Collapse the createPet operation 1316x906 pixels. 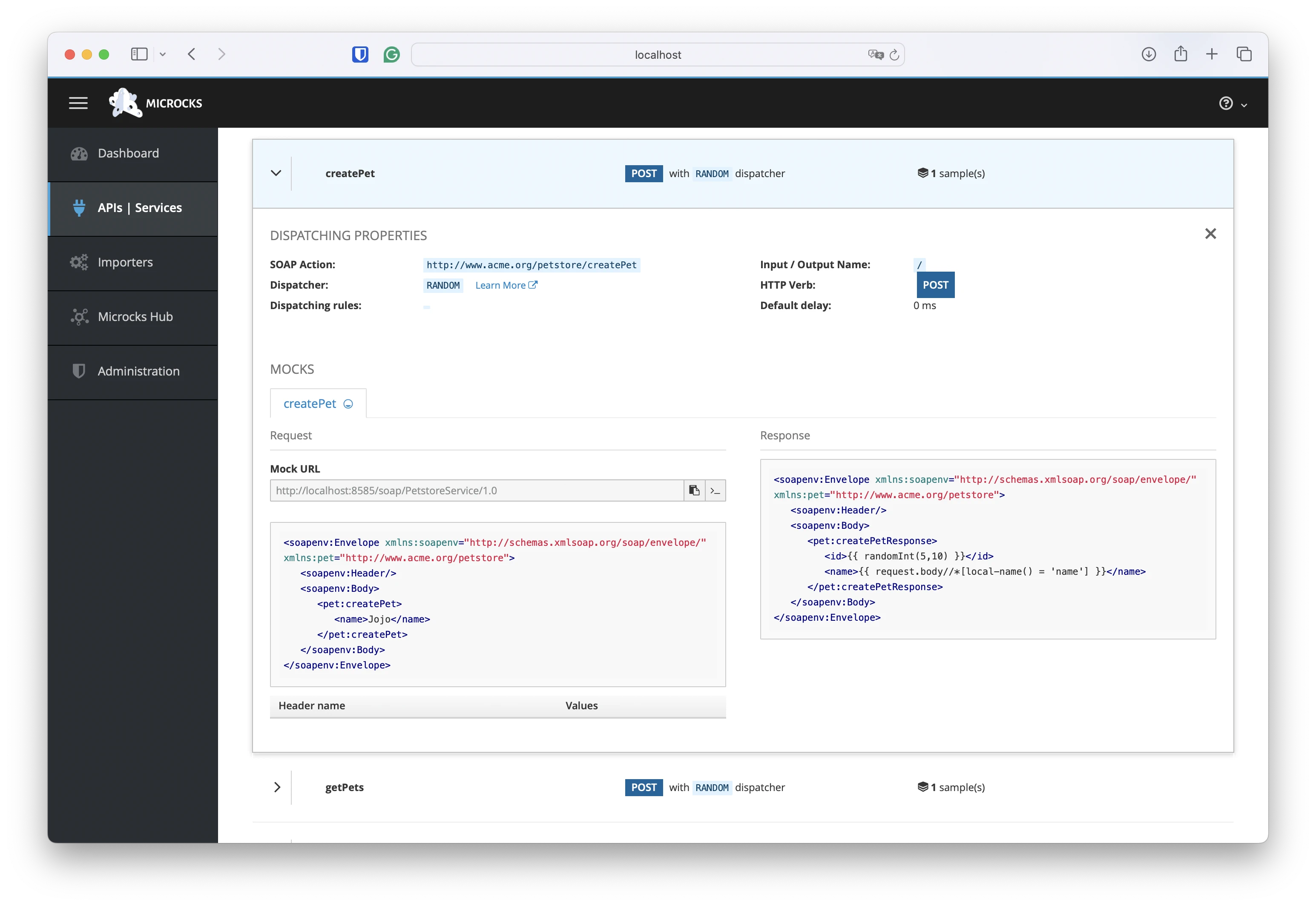coord(276,173)
